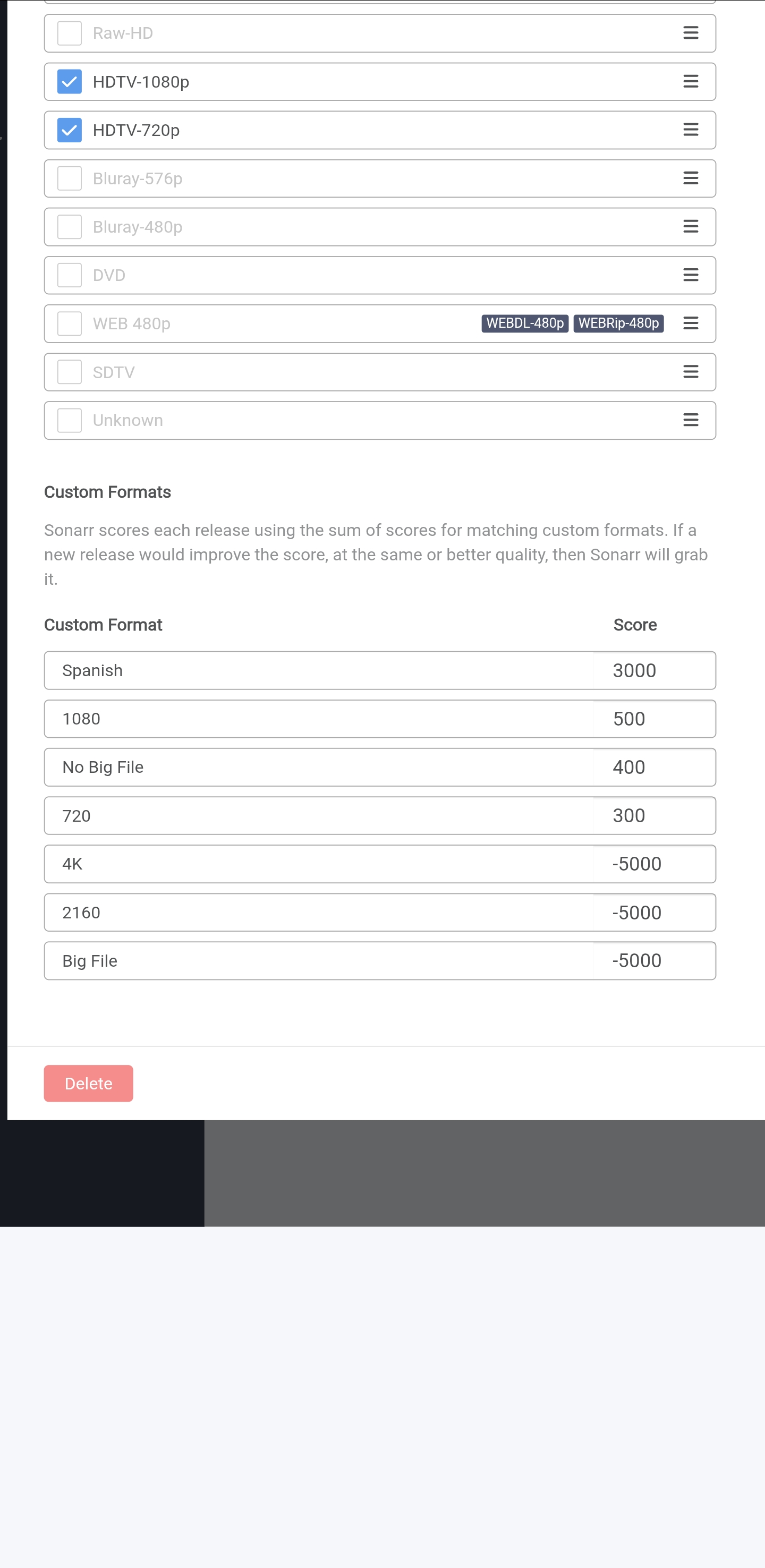Click the 4K custom format score input
Screen dimensions: 765x1568
pyautogui.click(x=654, y=864)
